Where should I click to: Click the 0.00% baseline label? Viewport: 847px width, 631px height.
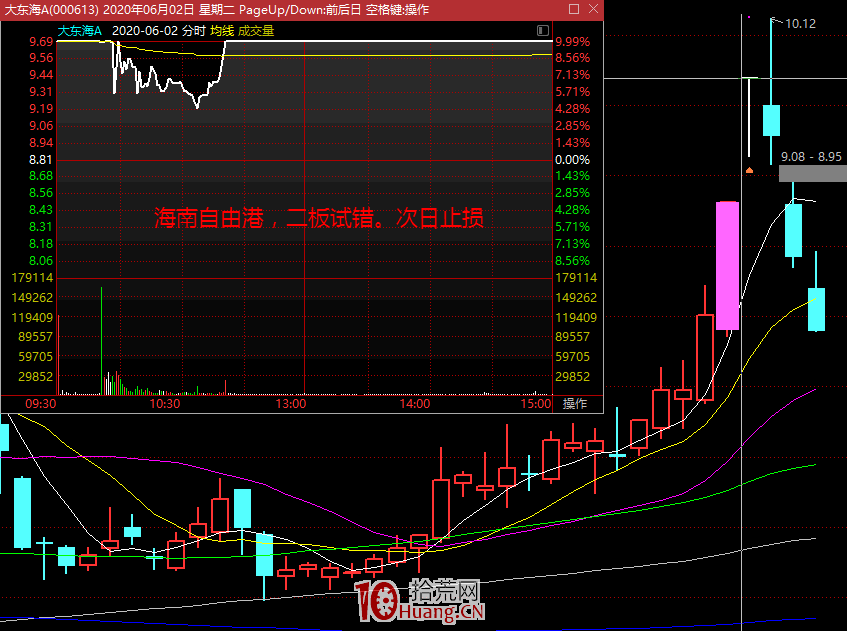tap(573, 160)
